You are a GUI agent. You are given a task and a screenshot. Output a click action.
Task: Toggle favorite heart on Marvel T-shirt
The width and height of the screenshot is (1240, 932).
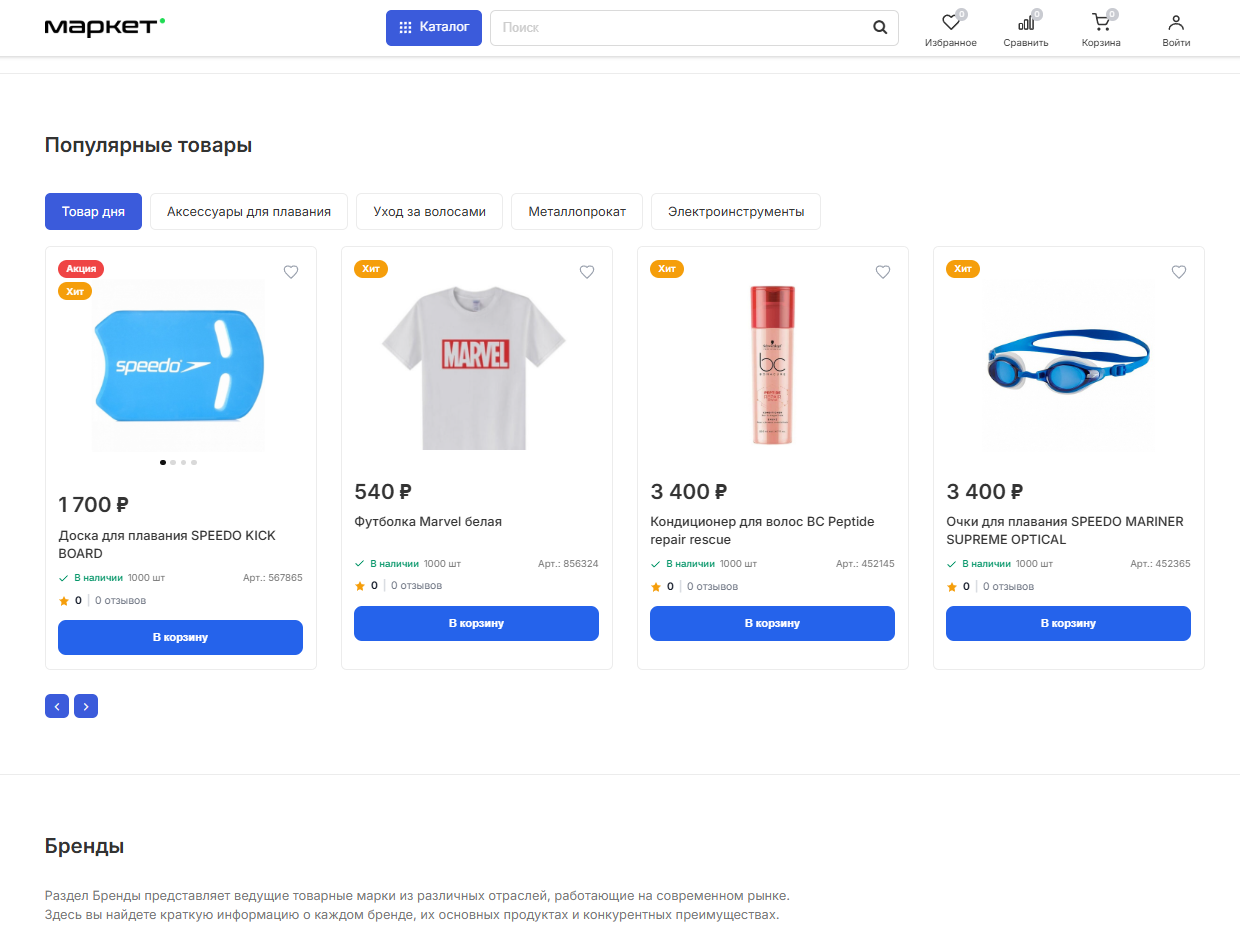point(587,272)
